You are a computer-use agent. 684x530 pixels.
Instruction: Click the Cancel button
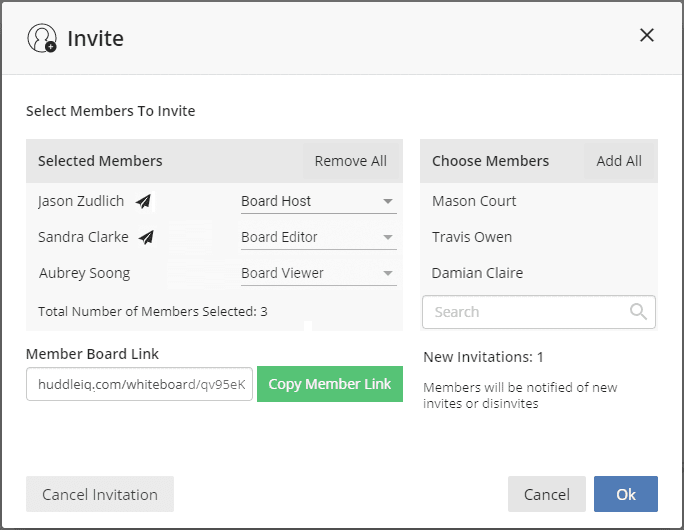coord(546,494)
